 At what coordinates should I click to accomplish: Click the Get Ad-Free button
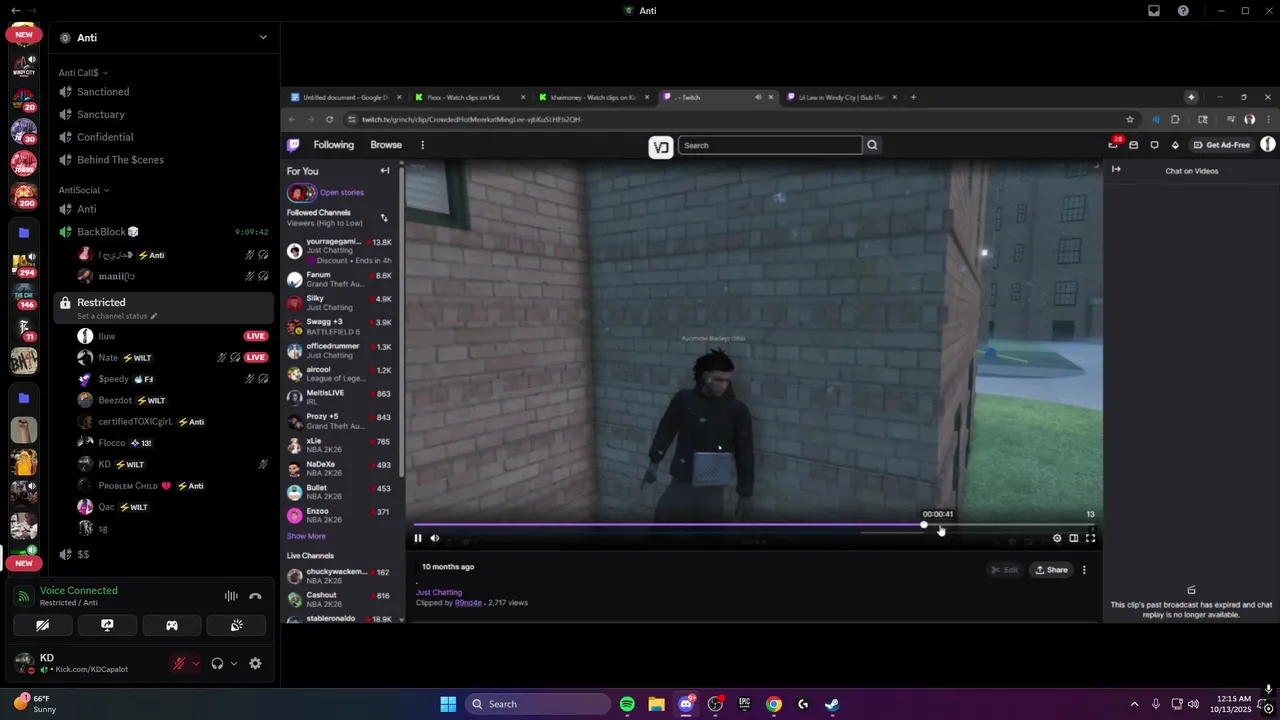pyautogui.click(x=1222, y=145)
